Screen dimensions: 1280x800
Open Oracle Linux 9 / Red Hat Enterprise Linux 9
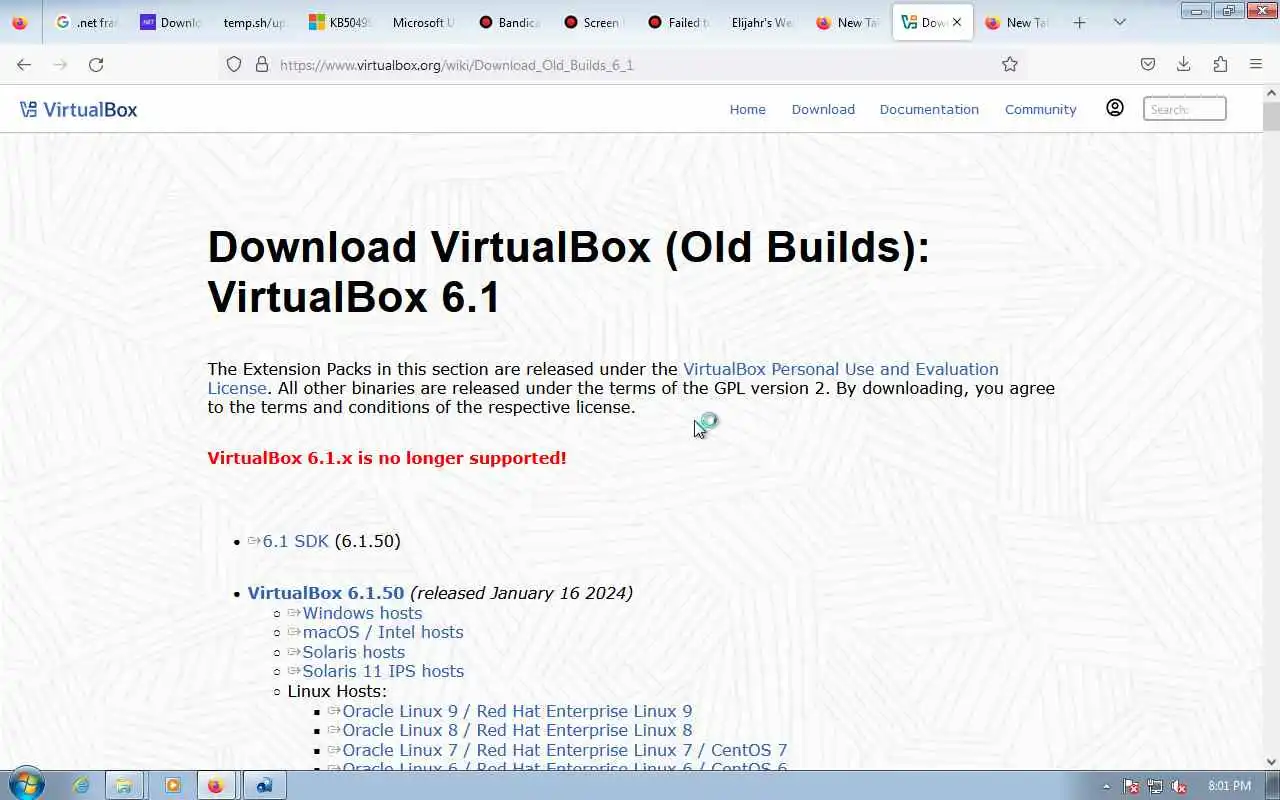tap(517, 711)
